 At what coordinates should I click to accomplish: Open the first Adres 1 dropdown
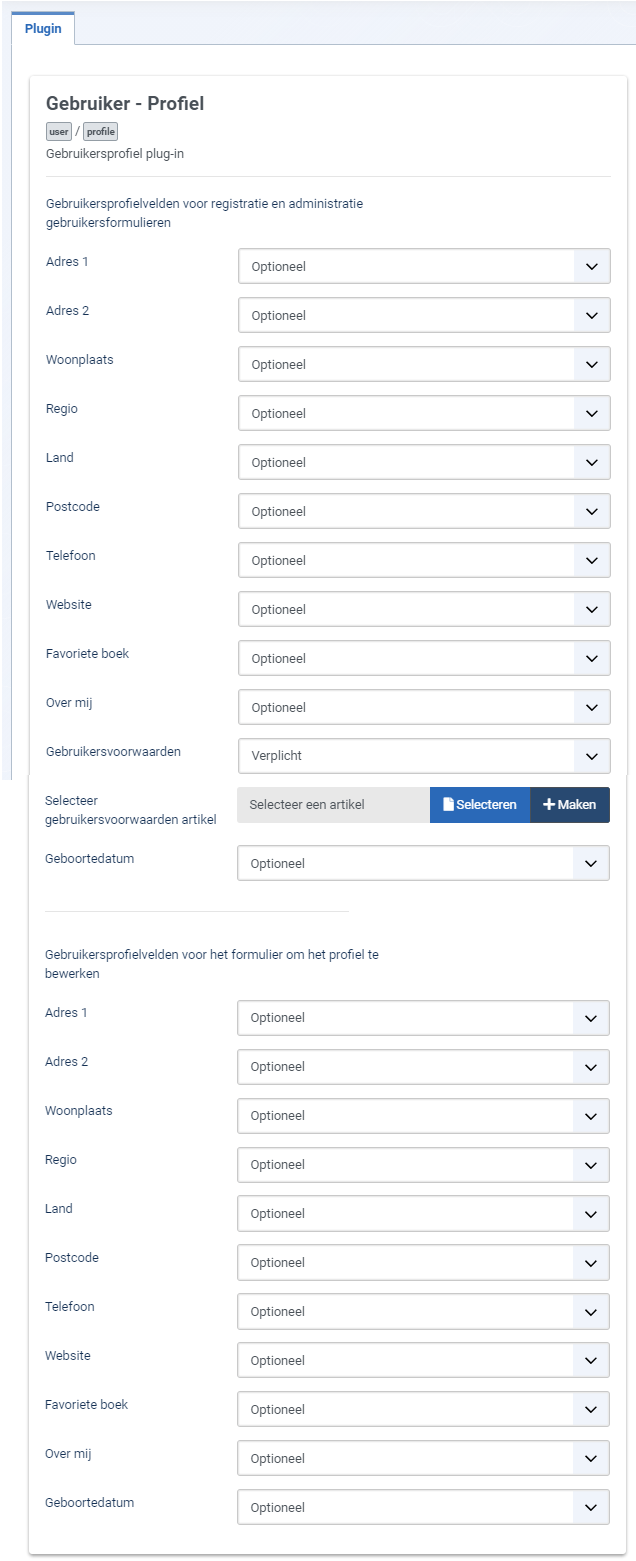coord(424,267)
